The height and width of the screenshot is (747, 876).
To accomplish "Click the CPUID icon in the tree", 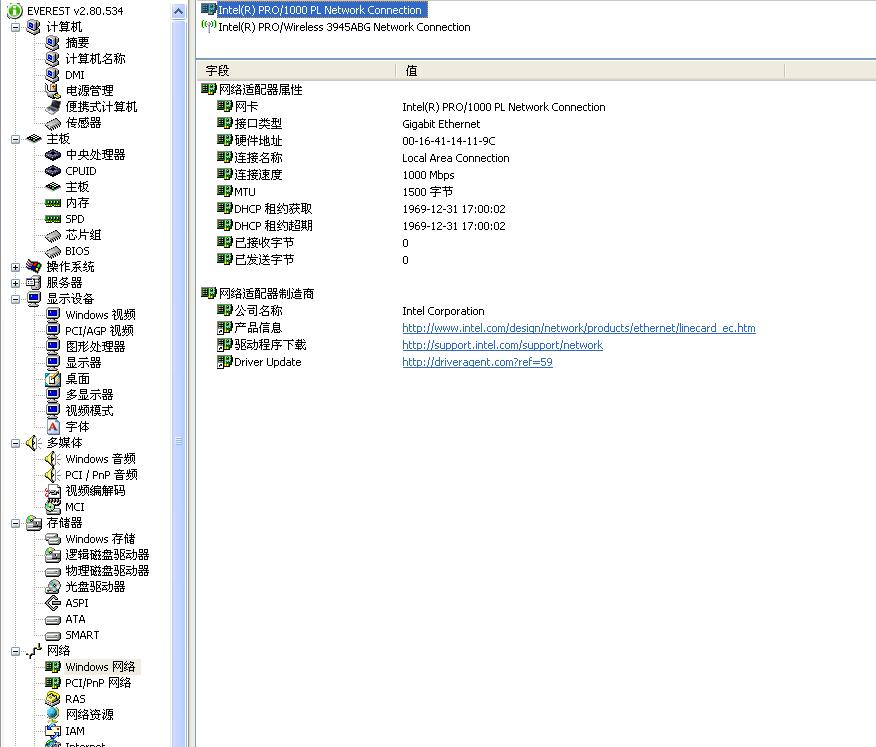I will pyautogui.click(x=53, y=171).
